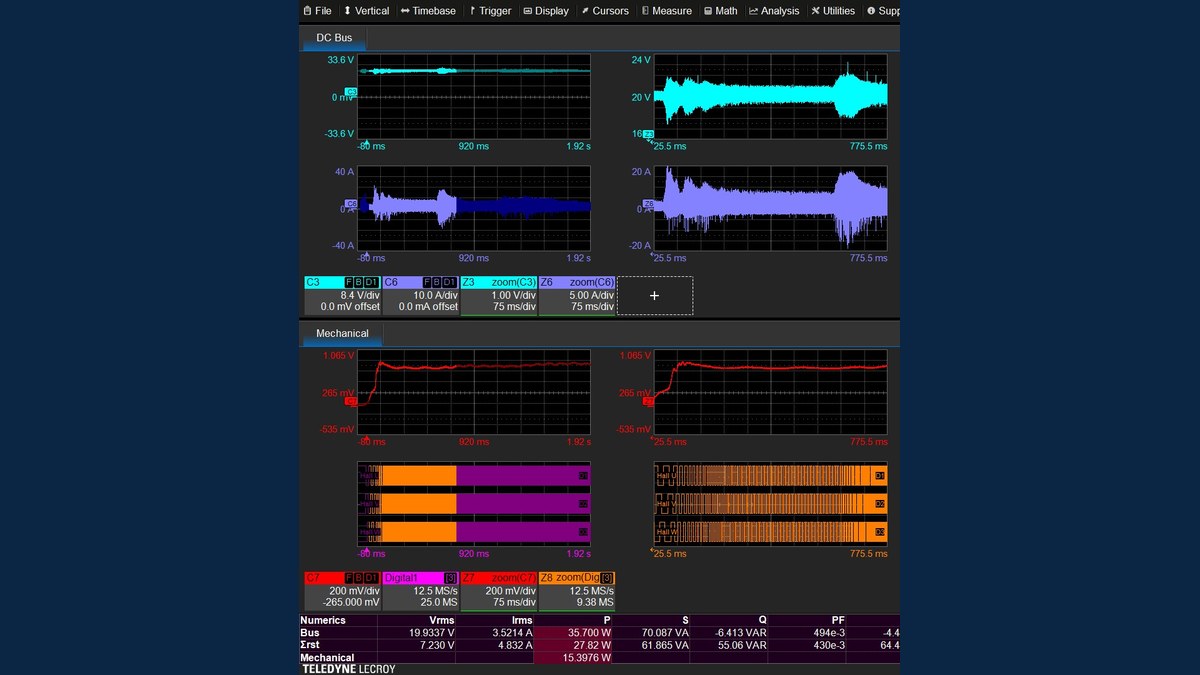Open the Math menu
This screenshot has height=675, width=1200.
[x=721, y=11]
